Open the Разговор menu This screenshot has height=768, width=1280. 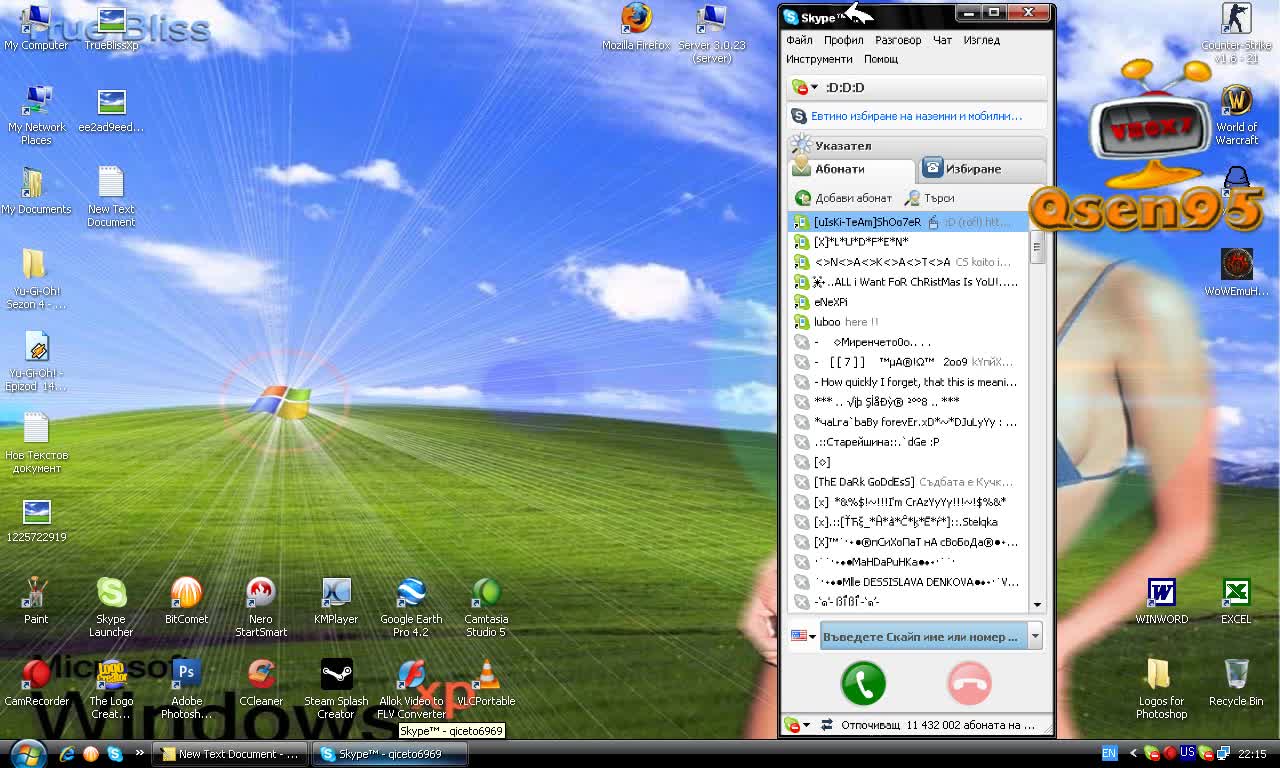tap(898, 40)
